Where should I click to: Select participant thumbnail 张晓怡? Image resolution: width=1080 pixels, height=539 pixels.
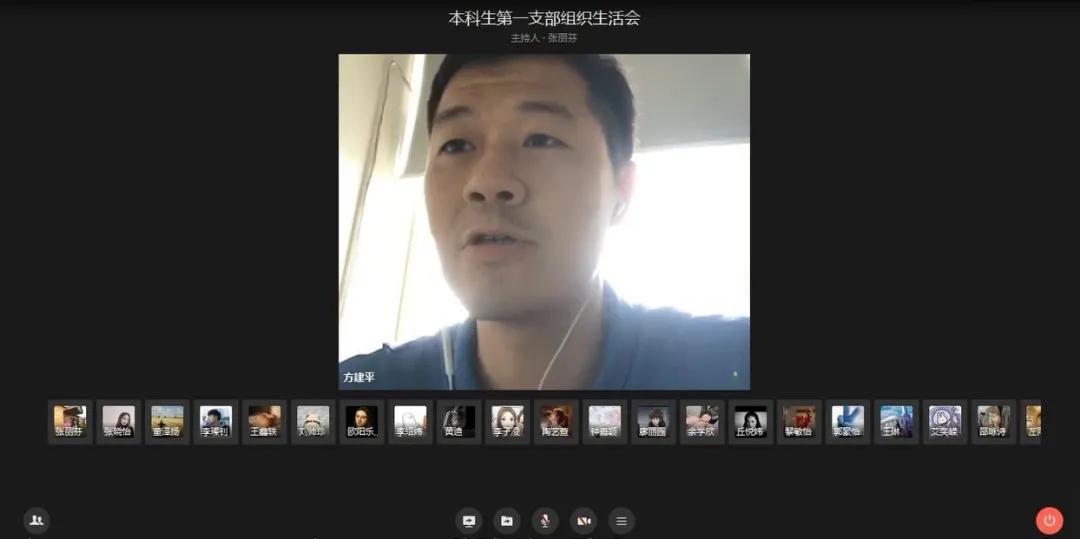118,421
